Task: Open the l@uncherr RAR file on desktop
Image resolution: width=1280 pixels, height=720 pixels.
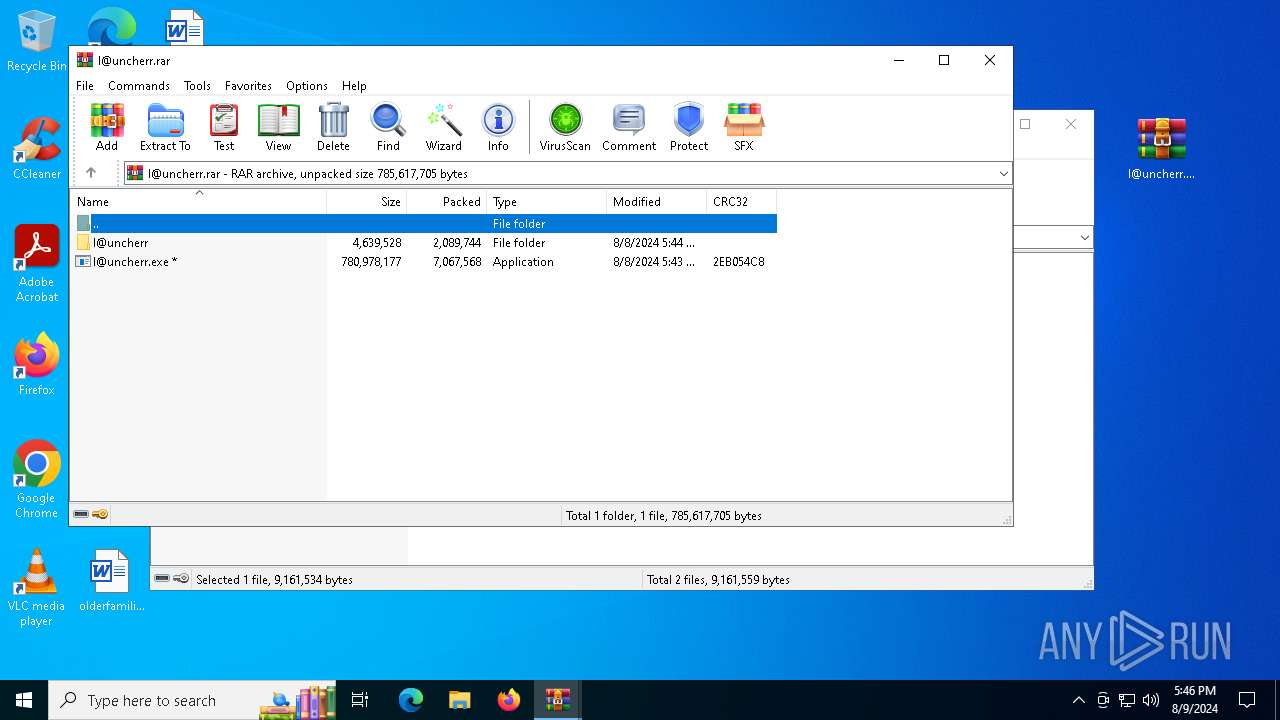Action: [1161, 148]
